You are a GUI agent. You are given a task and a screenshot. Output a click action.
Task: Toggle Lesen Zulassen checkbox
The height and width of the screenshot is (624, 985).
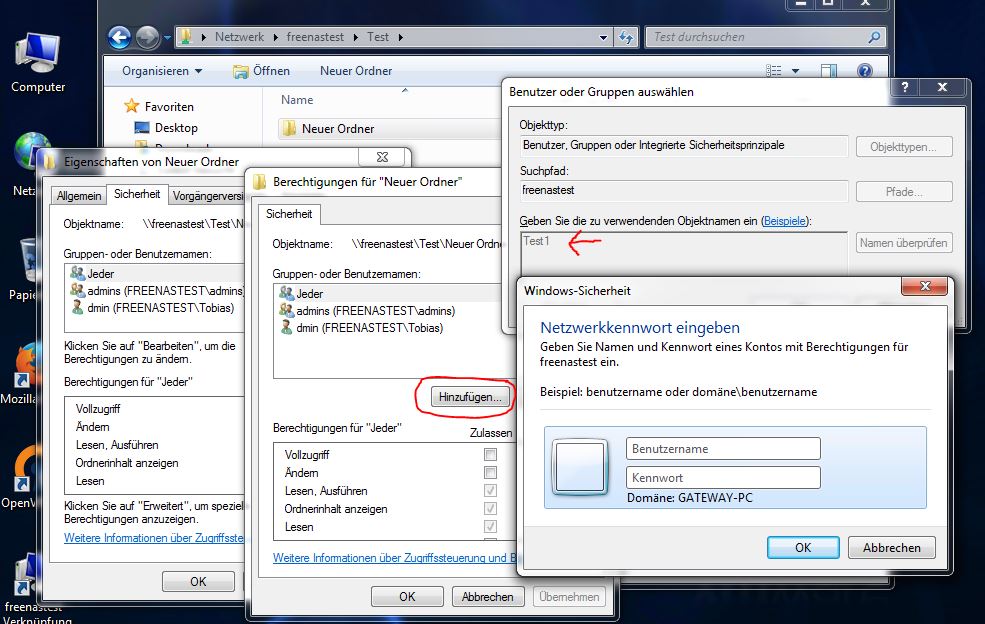coord(491,526)
